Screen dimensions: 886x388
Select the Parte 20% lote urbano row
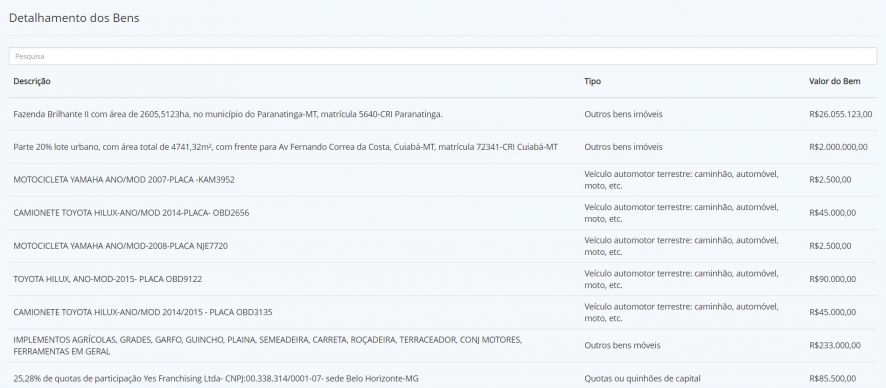pos(442,147)
